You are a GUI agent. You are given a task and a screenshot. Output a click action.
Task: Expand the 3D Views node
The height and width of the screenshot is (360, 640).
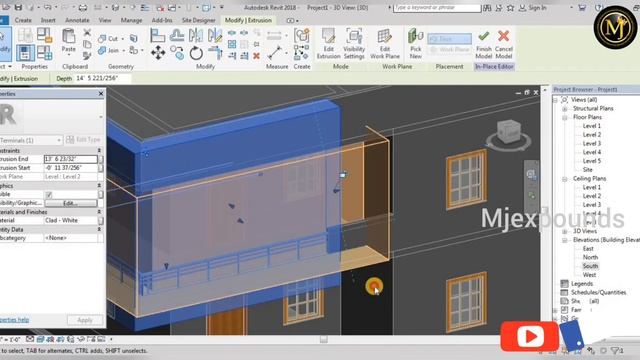(x=565, y=231)
